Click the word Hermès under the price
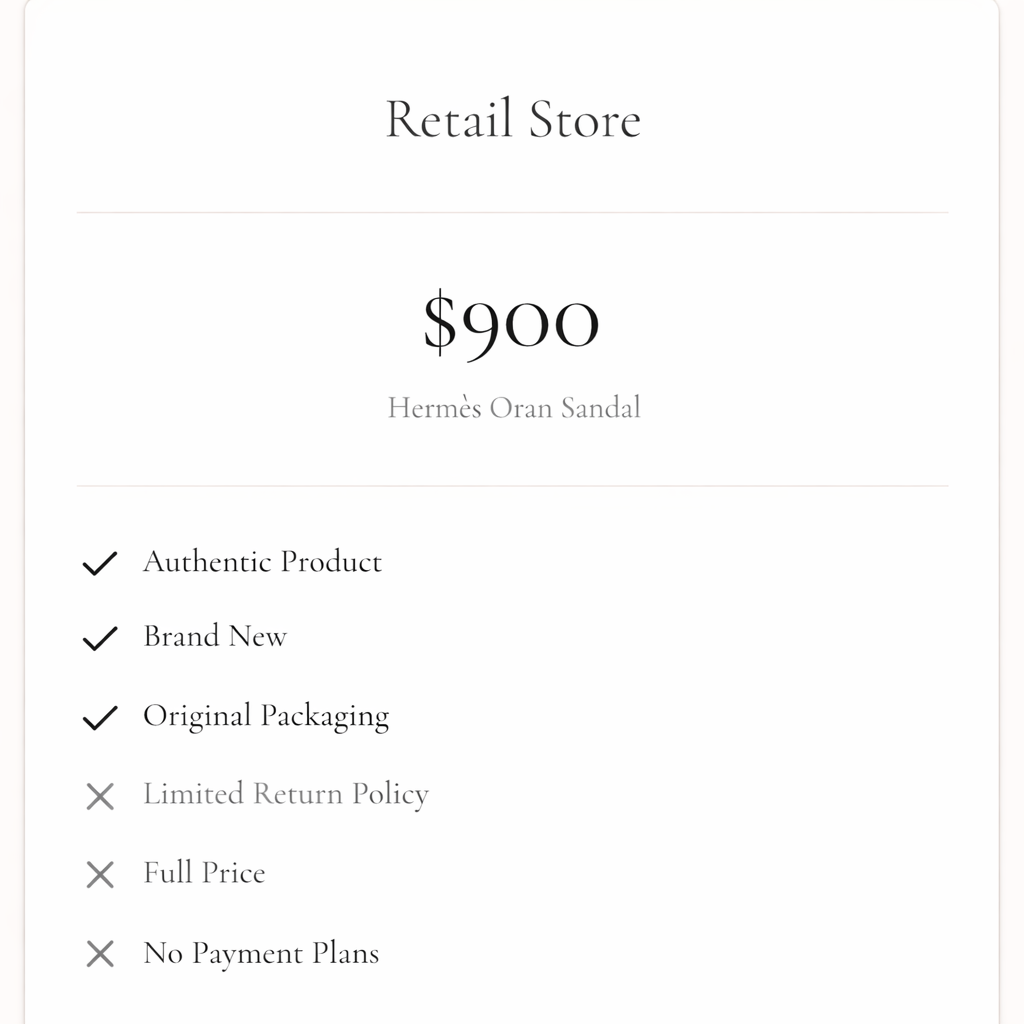The image size is (1024, 1024). (x=434, y=408)
